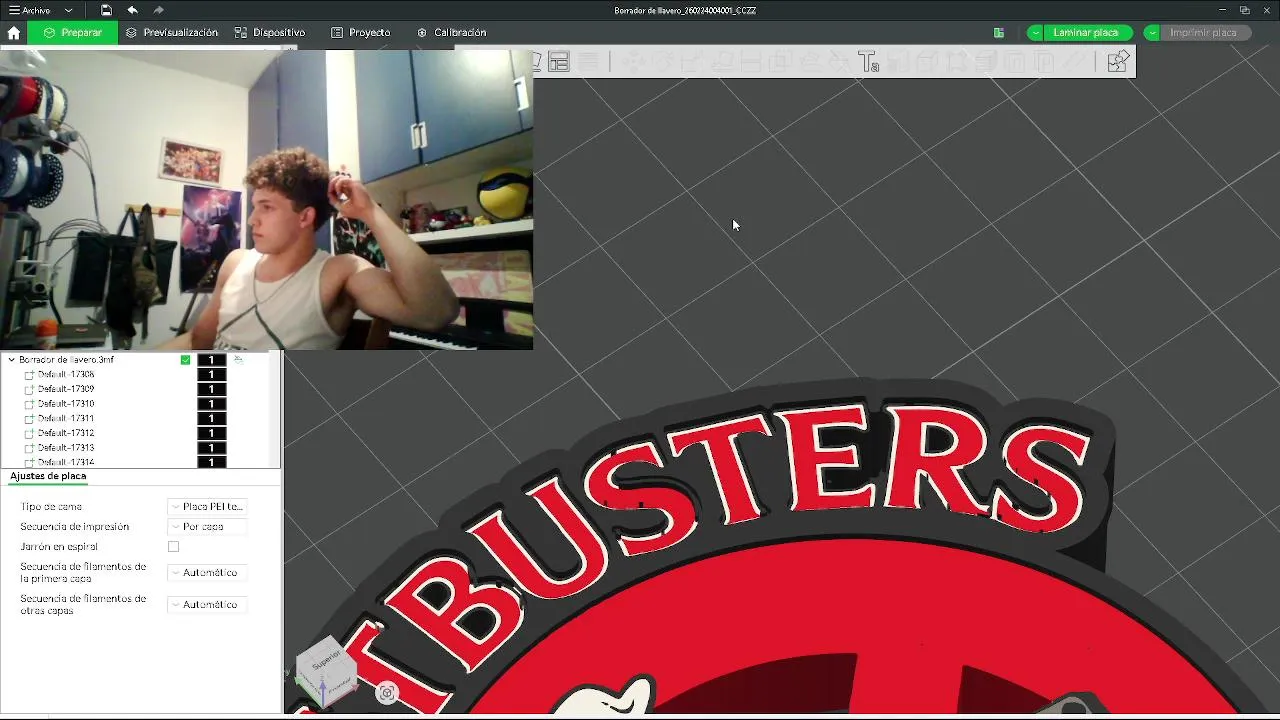Click the part icon beside Default-17310
1280x720 pixels.
[x=29, y=404]
